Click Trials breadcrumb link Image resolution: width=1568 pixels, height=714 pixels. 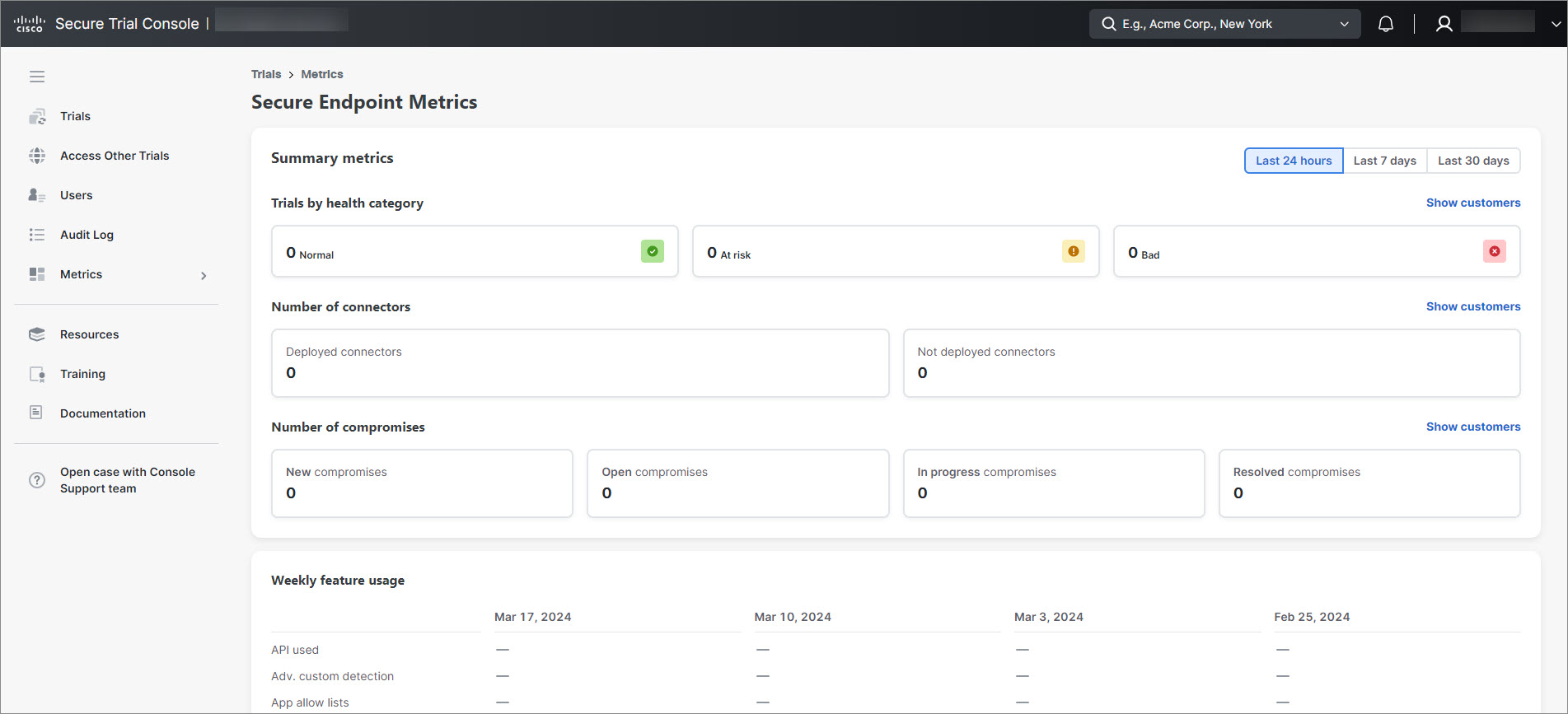[266, 74]
